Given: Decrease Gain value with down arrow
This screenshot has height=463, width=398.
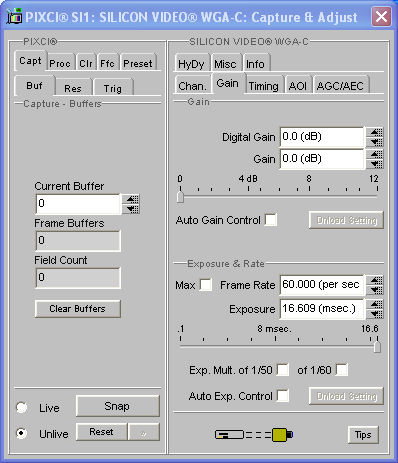Looking at the screenshot, I should (x=375, y=164).
